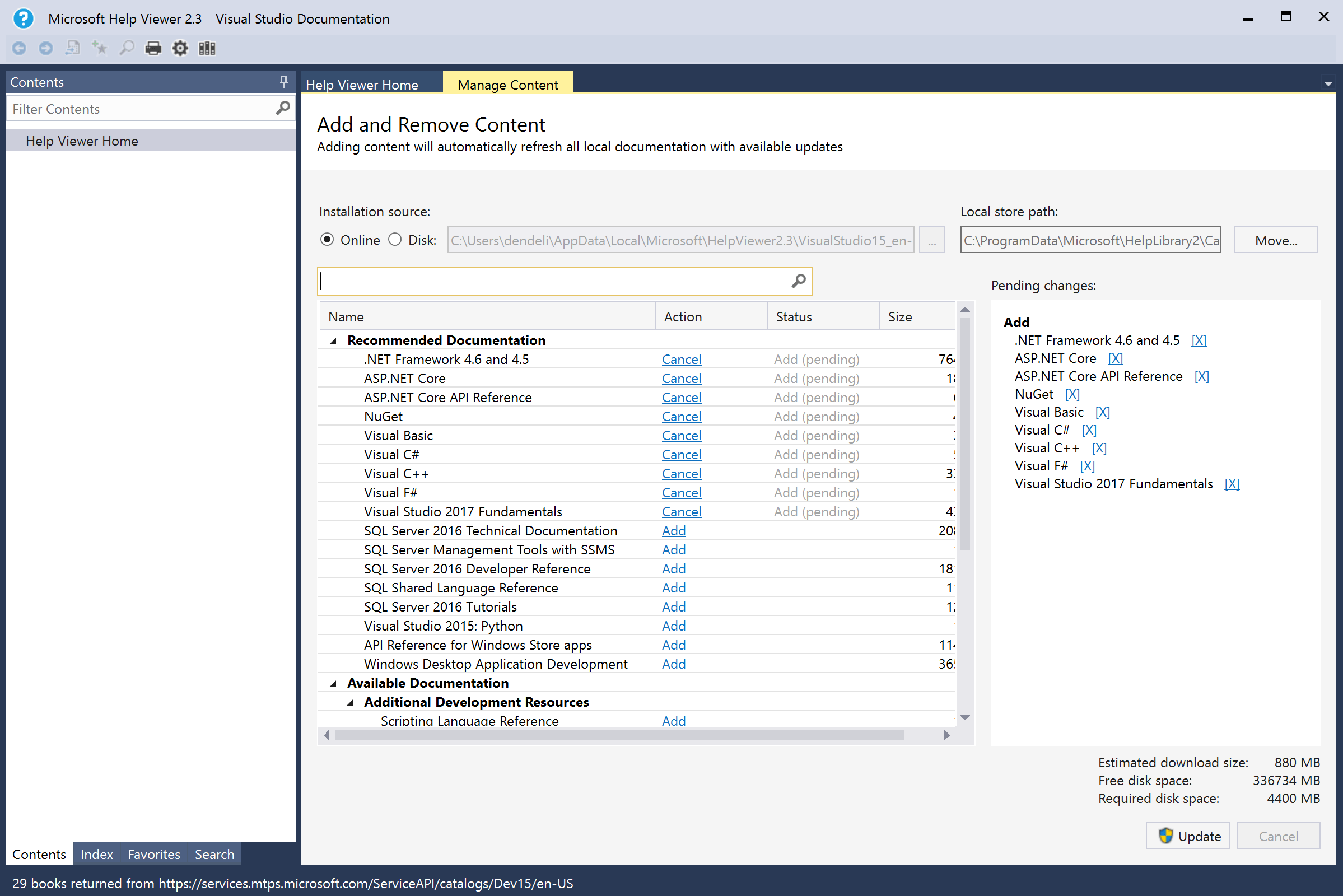The image size is (1343, 896).
Task: Click the Update button
Action: click(x=1187, y=836)
